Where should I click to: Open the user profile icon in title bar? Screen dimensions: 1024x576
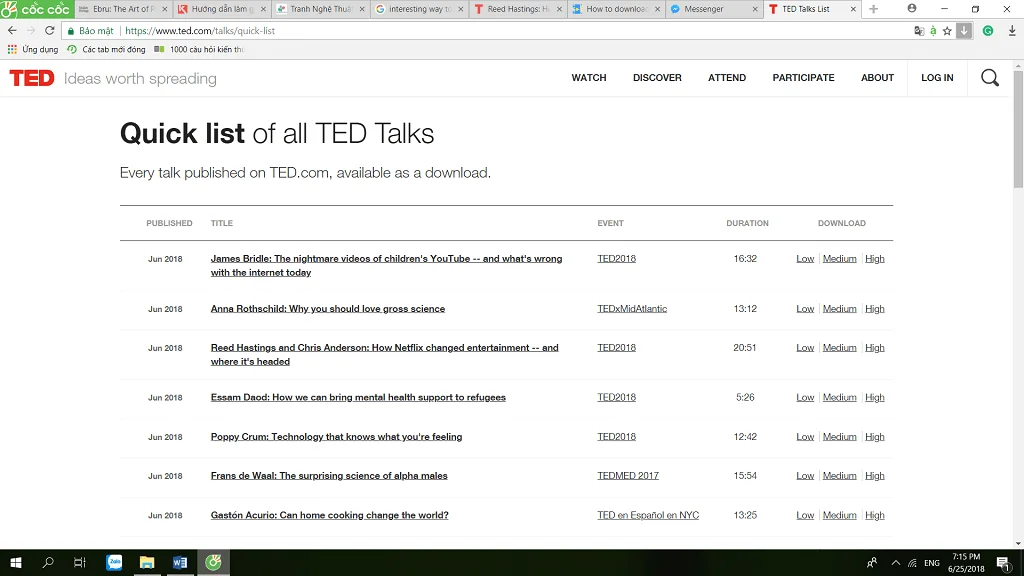click(x=912, y=8)
